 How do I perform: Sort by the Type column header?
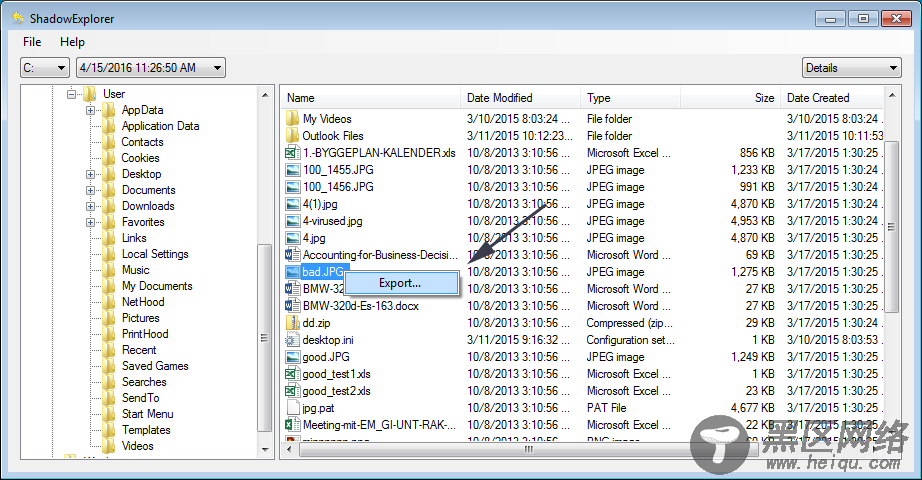click(630, 98)
